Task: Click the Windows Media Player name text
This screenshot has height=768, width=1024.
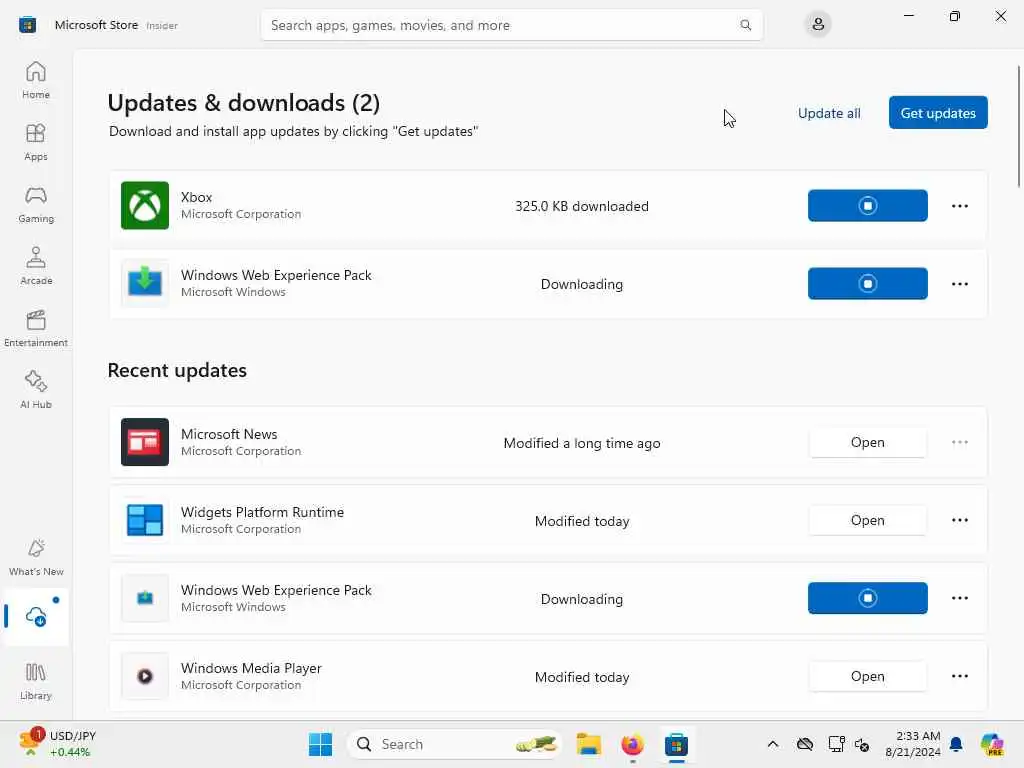Action: point(251,668)
